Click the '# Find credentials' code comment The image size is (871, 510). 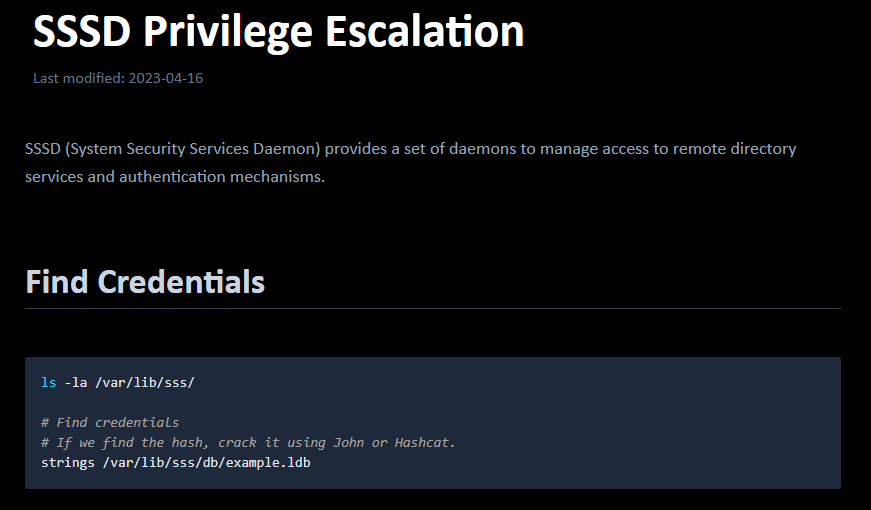point(110,422)
